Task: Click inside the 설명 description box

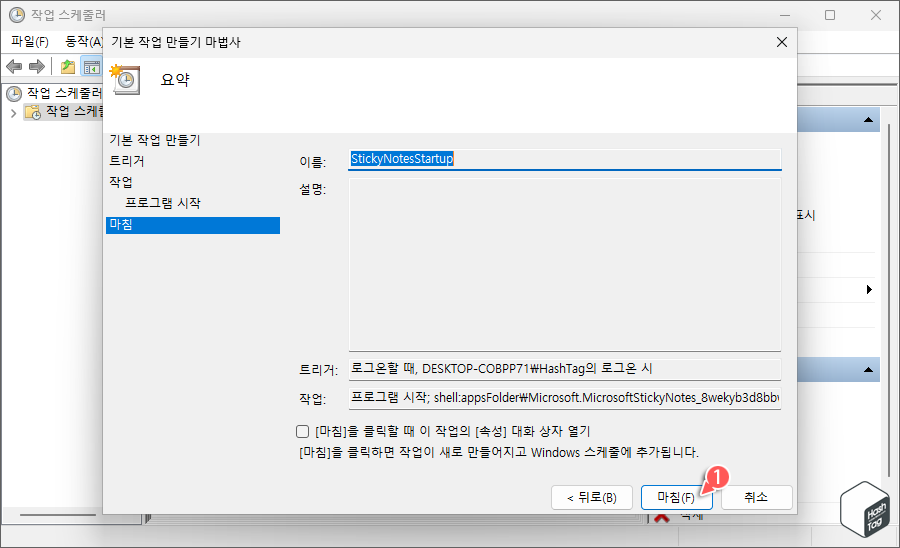Action: click(565, 264)
